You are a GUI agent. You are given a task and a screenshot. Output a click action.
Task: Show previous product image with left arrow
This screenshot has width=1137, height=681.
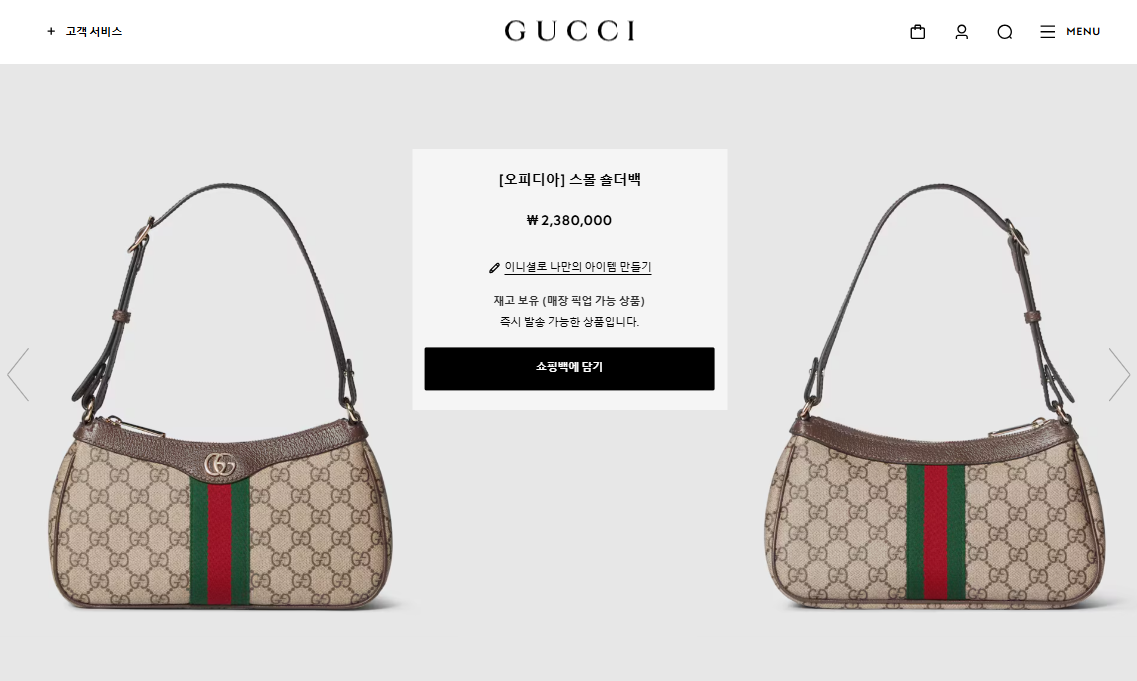[x=18, y=374]
